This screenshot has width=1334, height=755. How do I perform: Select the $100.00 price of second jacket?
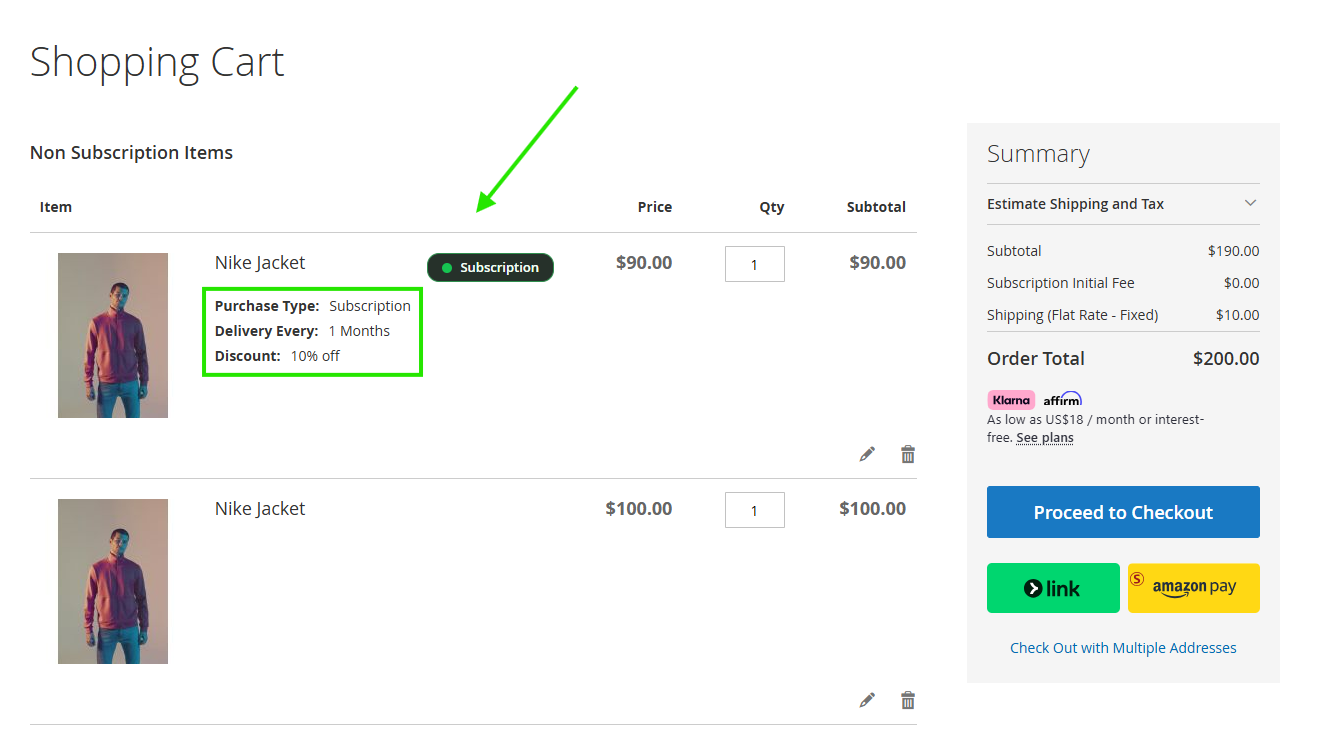point(639,509)
